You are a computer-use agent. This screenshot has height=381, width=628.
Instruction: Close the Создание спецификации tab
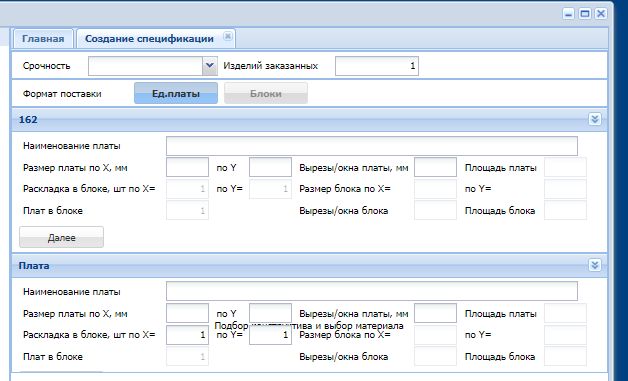tap(227, 36)
